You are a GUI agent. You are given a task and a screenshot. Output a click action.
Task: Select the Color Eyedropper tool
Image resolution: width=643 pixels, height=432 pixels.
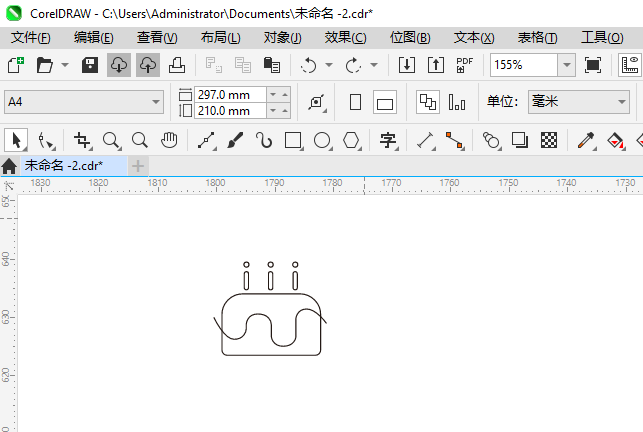(586, 140)
